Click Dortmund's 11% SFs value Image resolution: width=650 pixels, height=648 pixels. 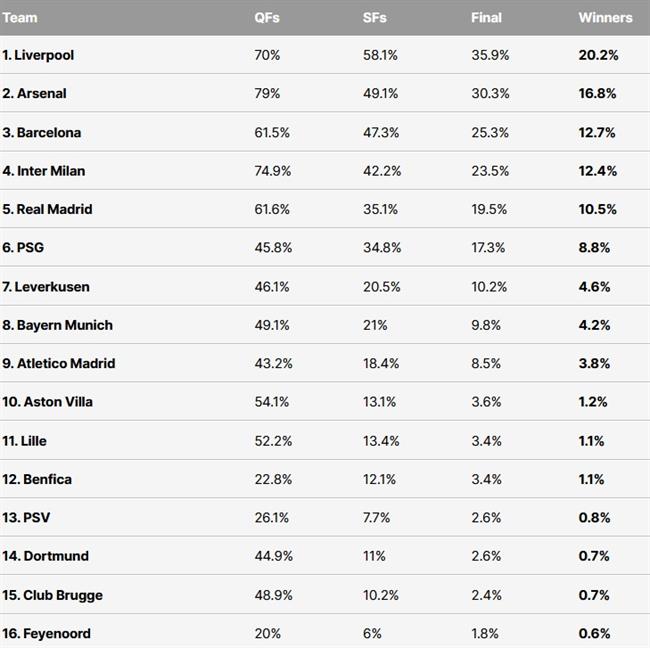pos(374,556)
